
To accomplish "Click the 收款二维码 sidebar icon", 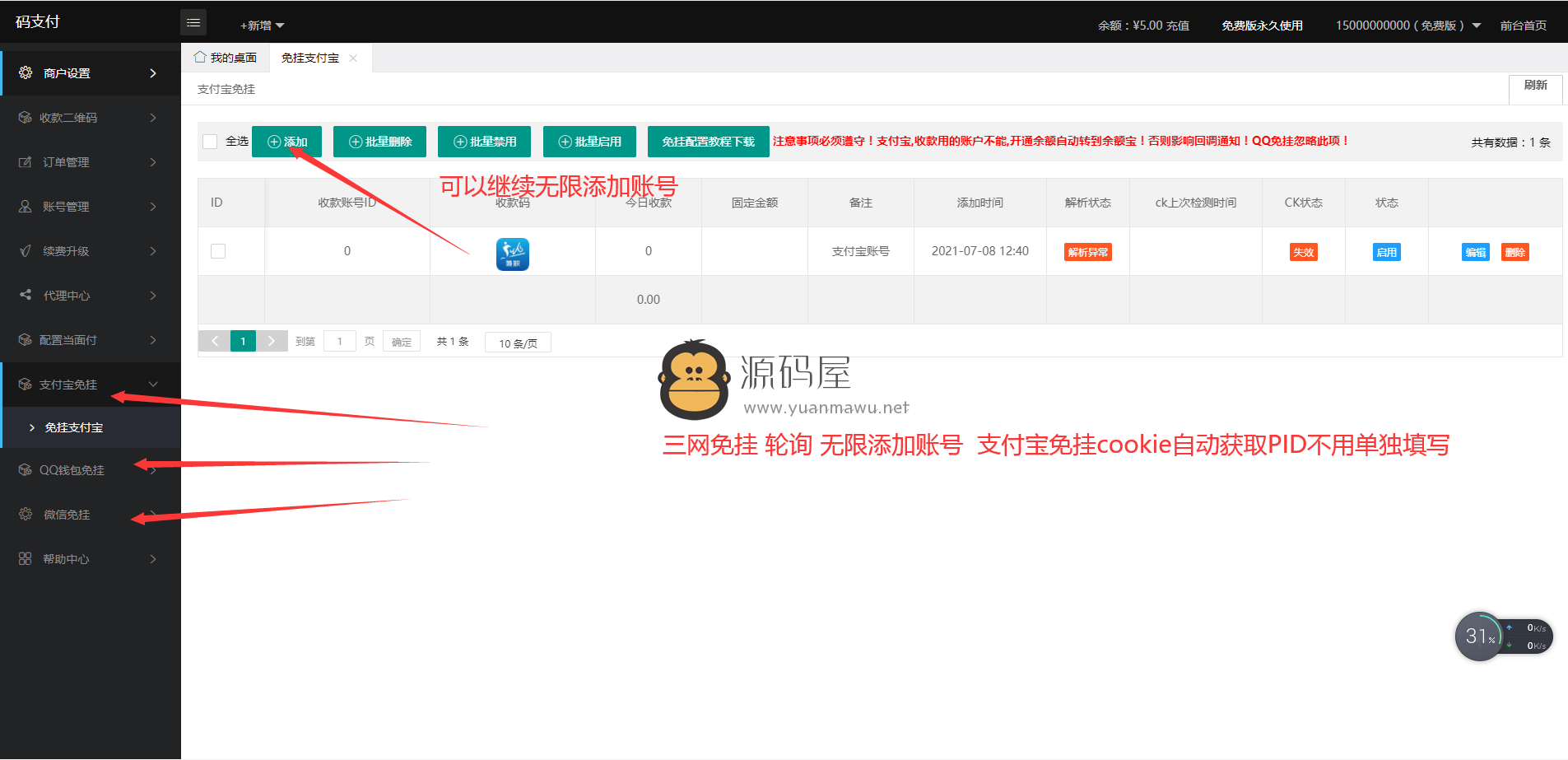I will [26, 118].
